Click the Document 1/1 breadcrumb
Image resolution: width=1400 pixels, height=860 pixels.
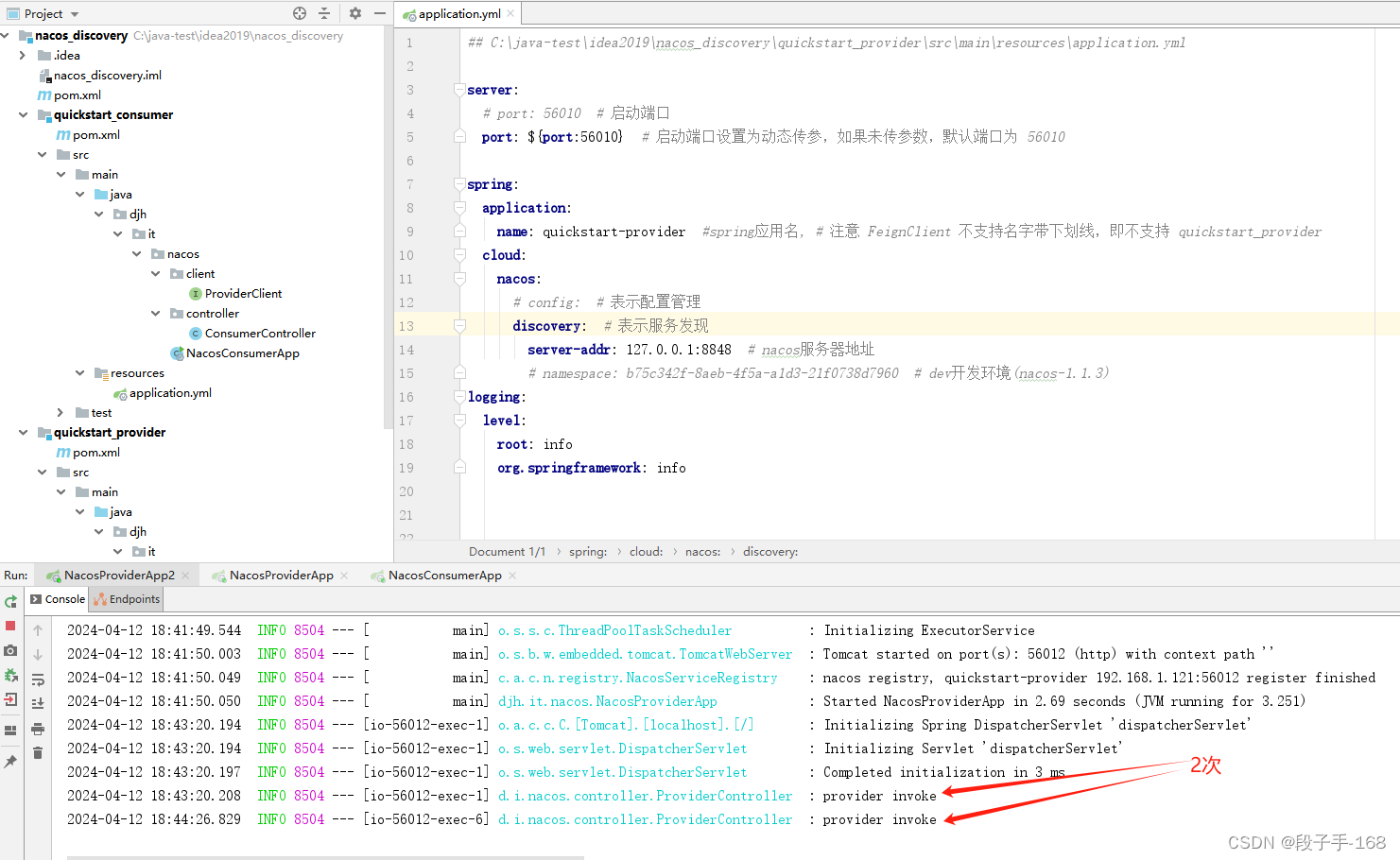point(507,552)
